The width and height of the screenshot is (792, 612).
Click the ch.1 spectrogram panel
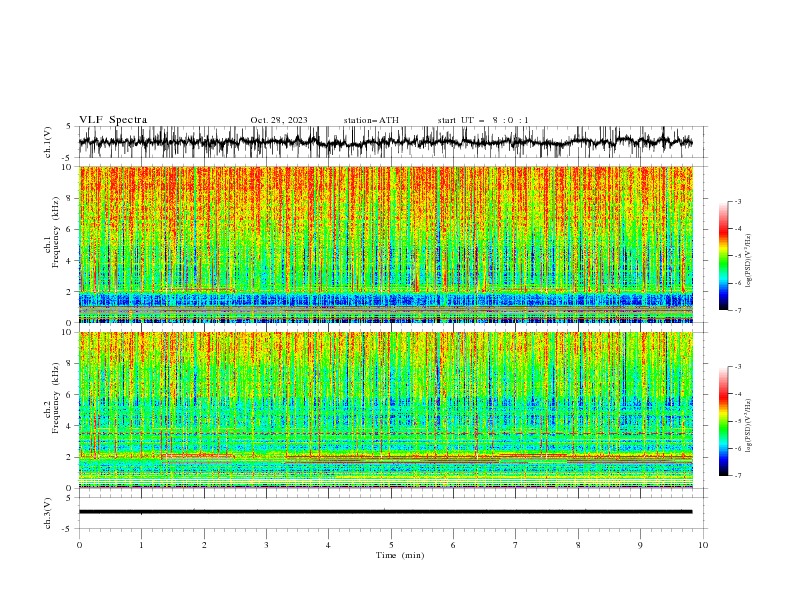[x=385, y=244]
